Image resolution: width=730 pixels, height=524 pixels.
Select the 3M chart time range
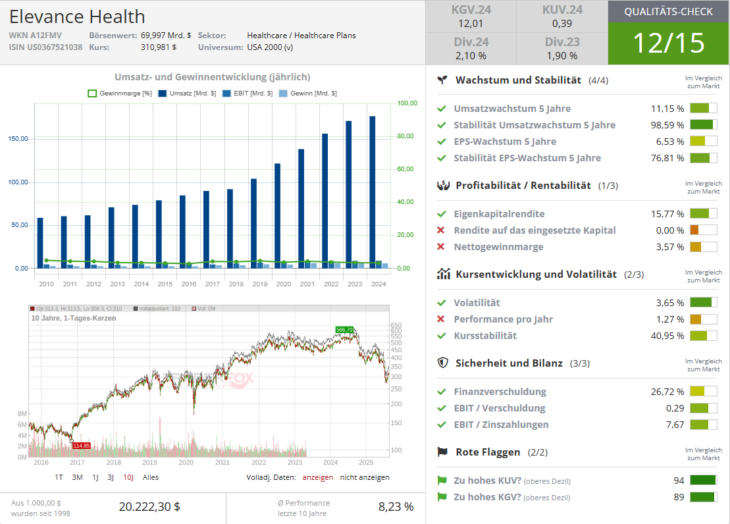(x=77, y=477)
